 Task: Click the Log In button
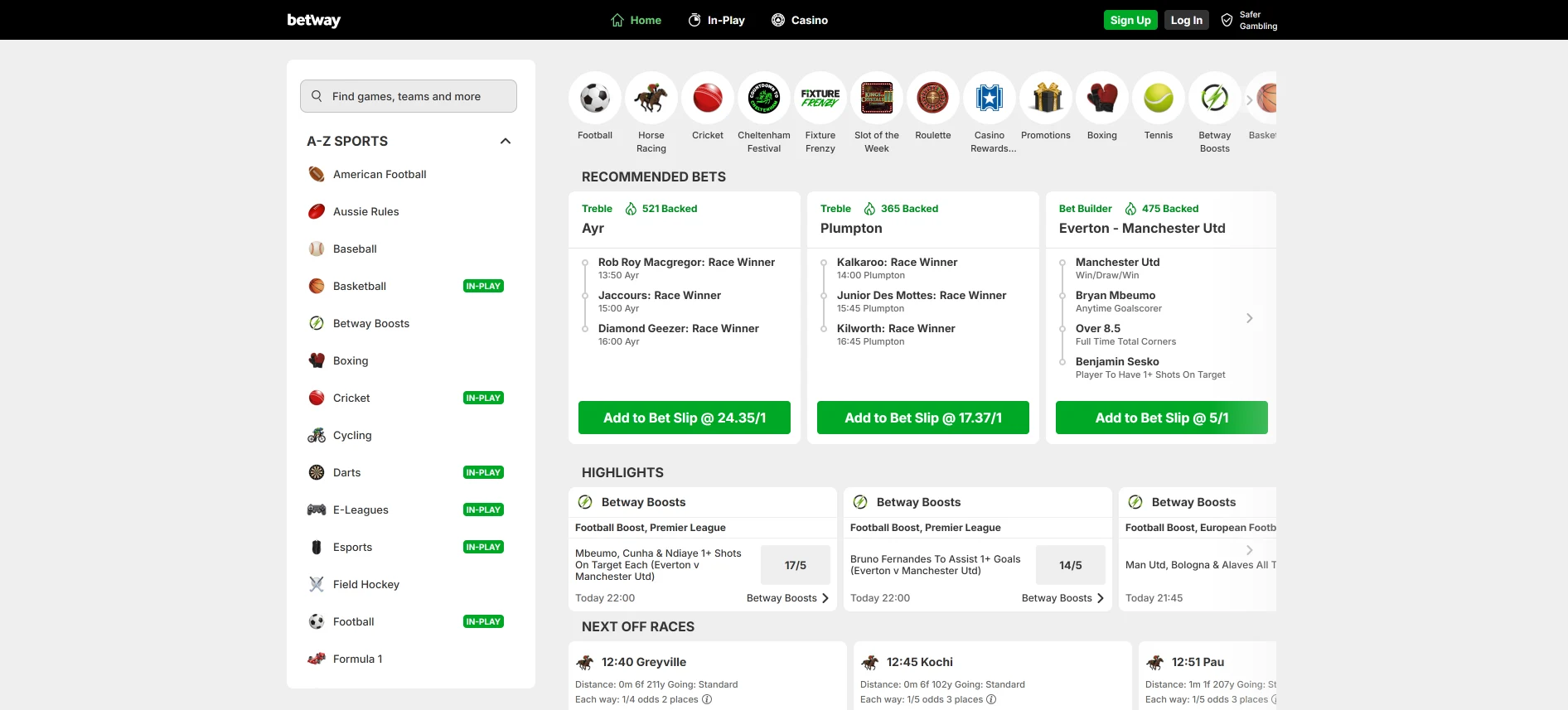point(1186,20)
